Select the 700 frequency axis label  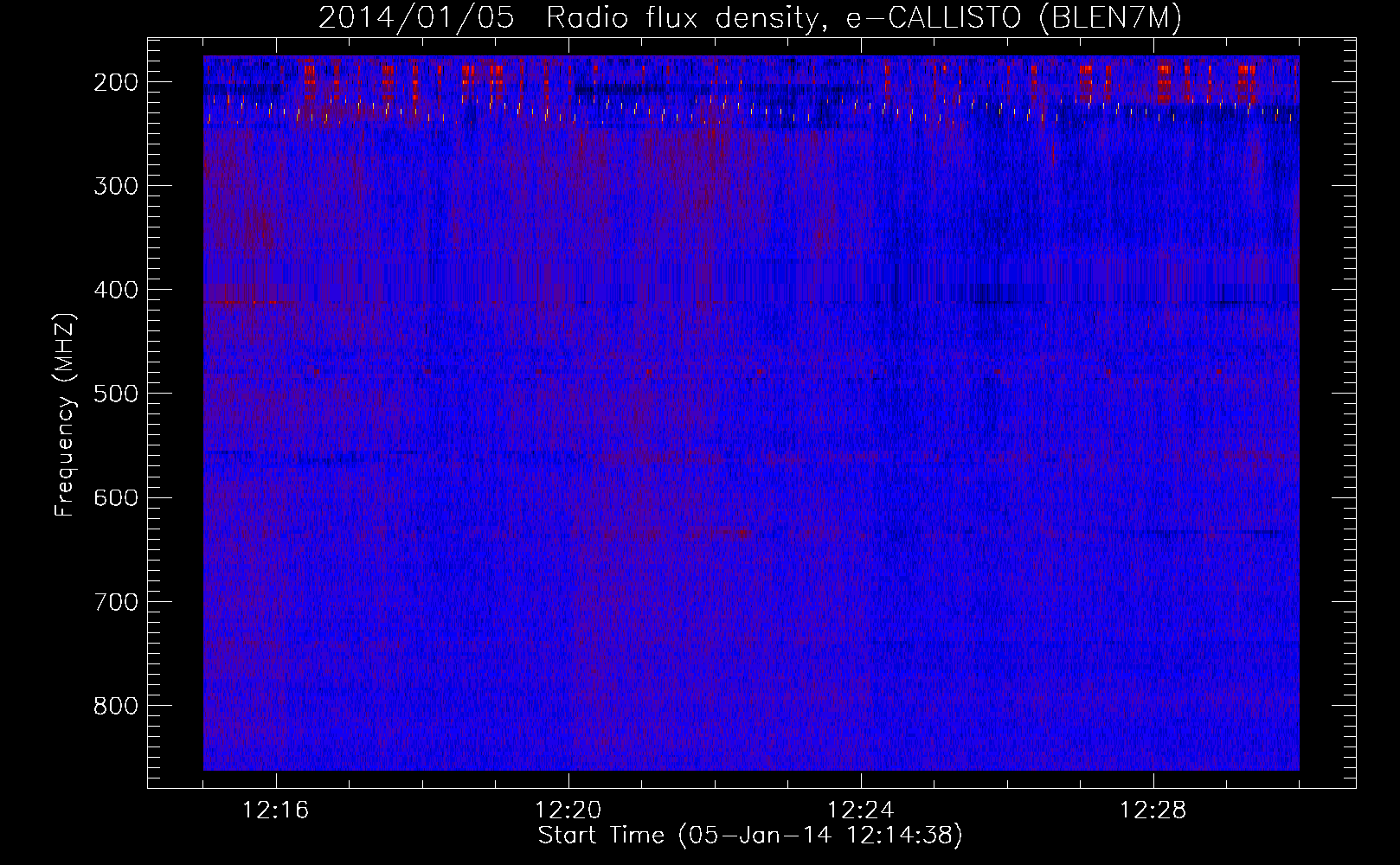click(x=116, y=602)
